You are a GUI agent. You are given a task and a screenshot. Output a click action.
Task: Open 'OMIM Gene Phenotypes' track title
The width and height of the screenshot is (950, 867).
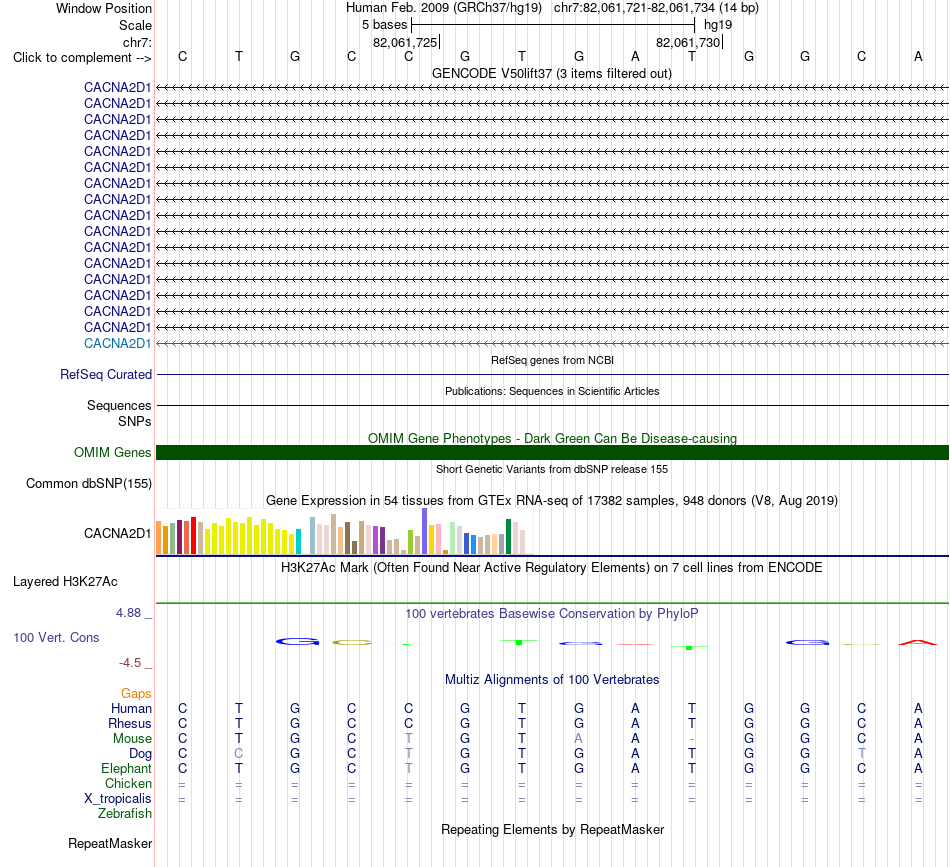(x=552, y=438)
